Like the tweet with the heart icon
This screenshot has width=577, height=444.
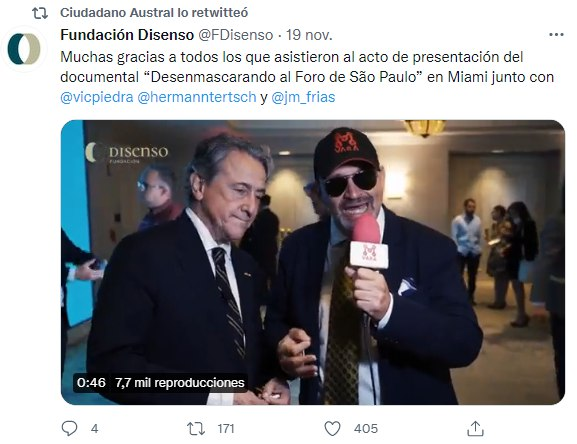point(332,429)
